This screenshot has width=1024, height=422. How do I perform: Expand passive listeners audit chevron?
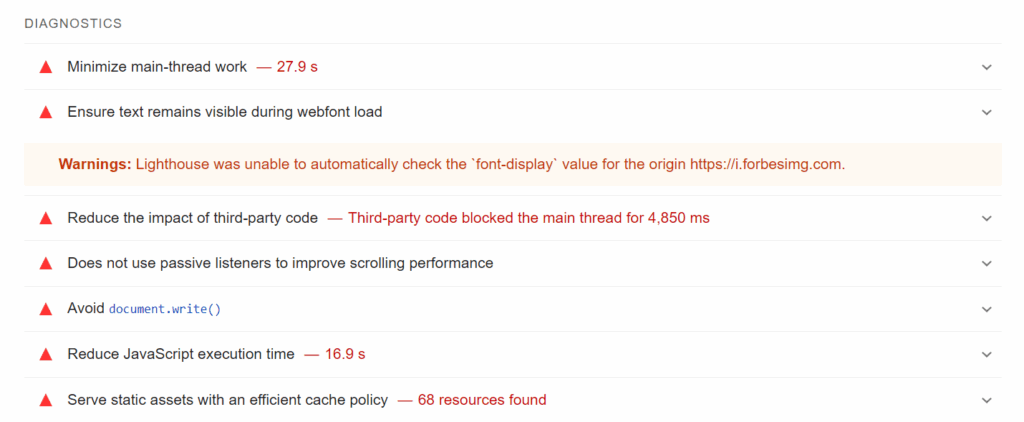pos(986,264)
